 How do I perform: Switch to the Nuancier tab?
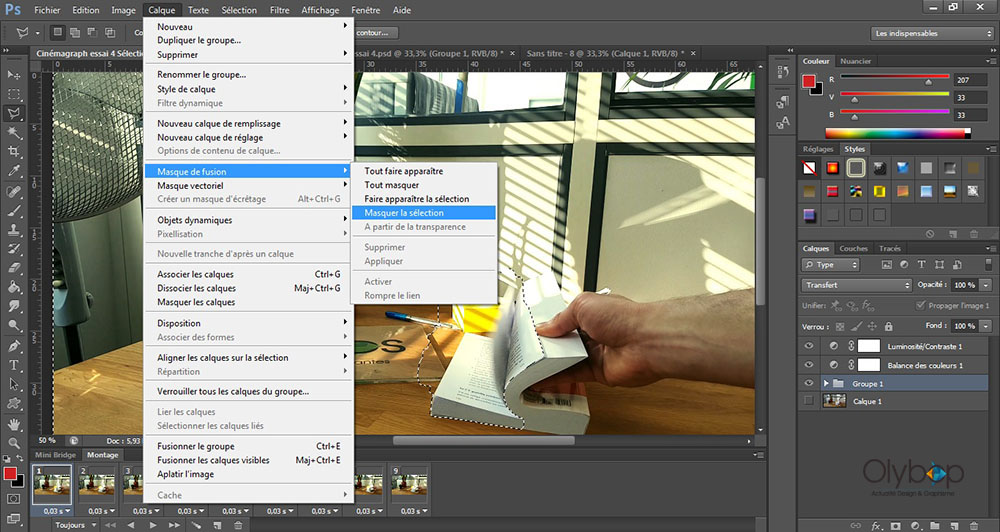pyautogui.click(x=855, y=61)
